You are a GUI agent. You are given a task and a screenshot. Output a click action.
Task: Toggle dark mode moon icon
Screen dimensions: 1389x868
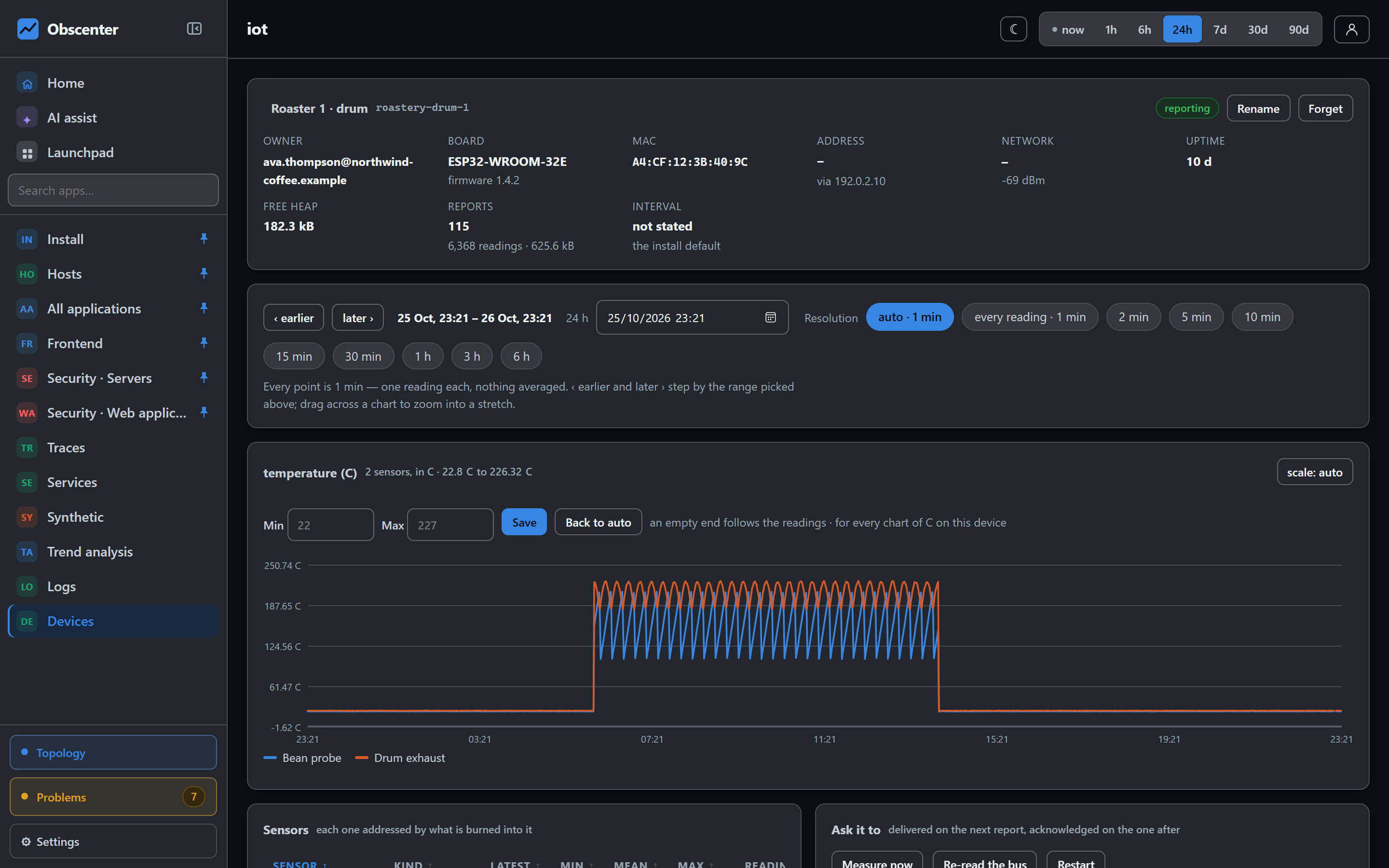coord(1014,29)
